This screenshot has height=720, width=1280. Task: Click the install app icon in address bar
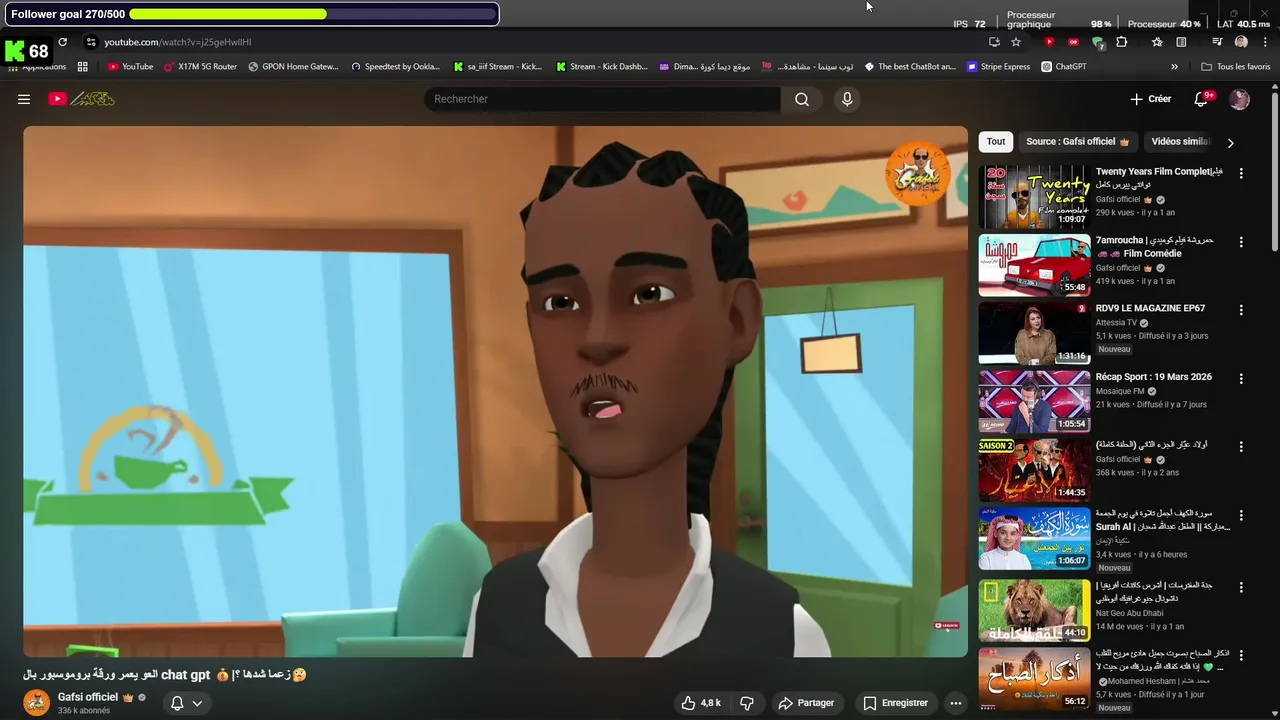(994, 42)
